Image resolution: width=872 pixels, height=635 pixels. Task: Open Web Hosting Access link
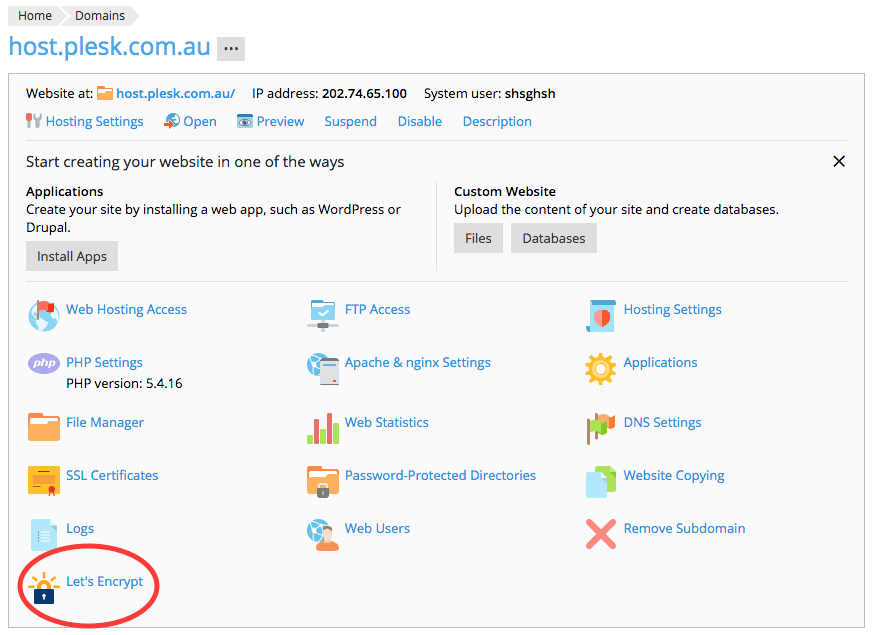[x=126, y=309]
